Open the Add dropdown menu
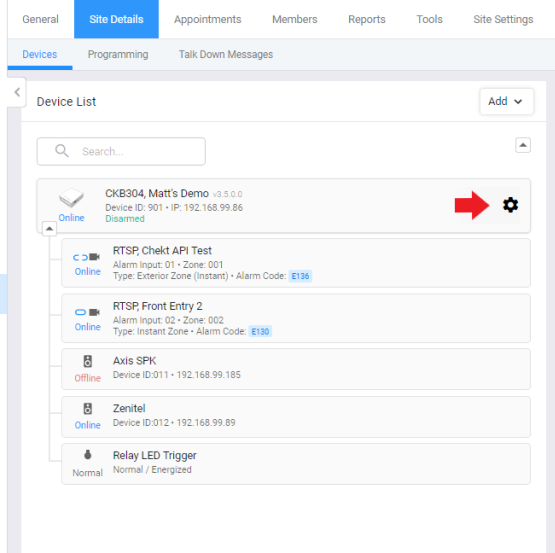Image resolution: width=555 pixels, height=553 pixels. (x=506, y=102)
